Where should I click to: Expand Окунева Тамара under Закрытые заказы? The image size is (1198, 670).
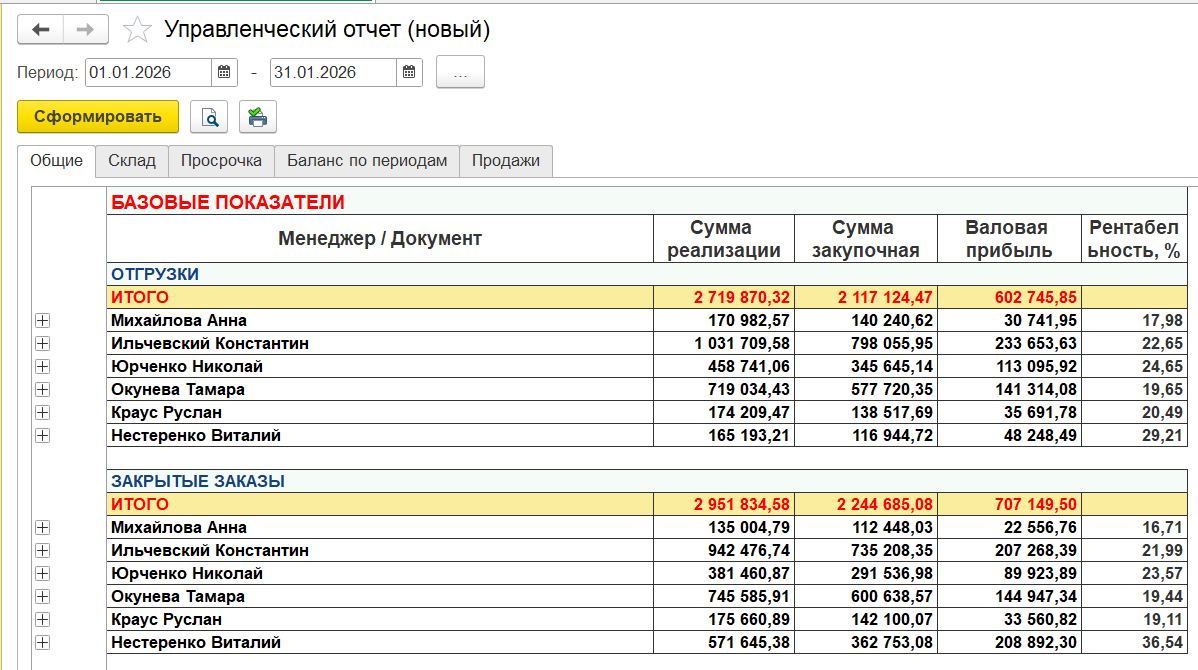coord(43,597)
